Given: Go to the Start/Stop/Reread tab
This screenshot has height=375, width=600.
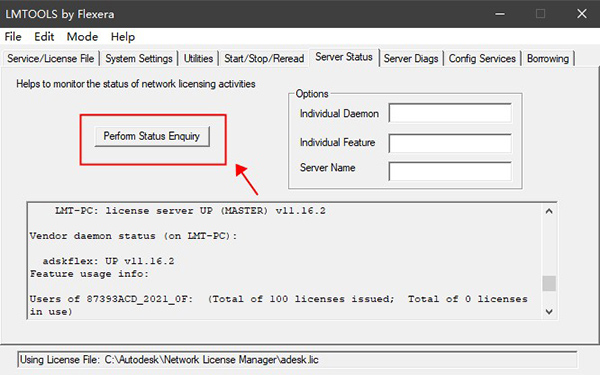Looking at the screenshot, I should point(264,59).
